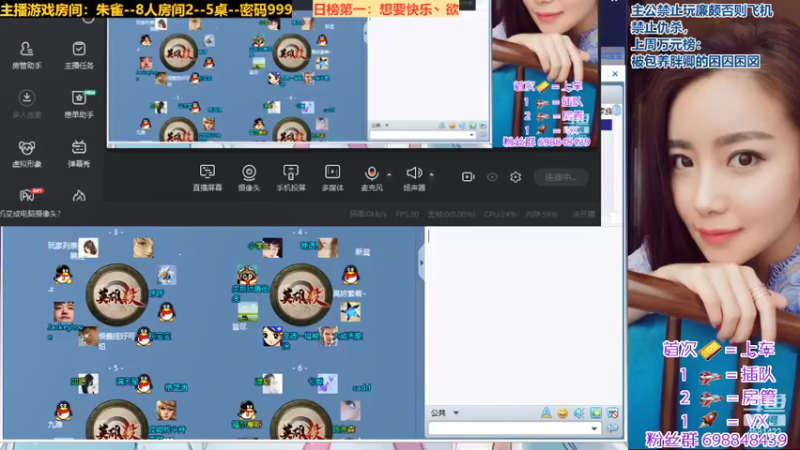Click the 连接中 connecting button
Viewport: 800px width, 450px height.
click(561, 177)
